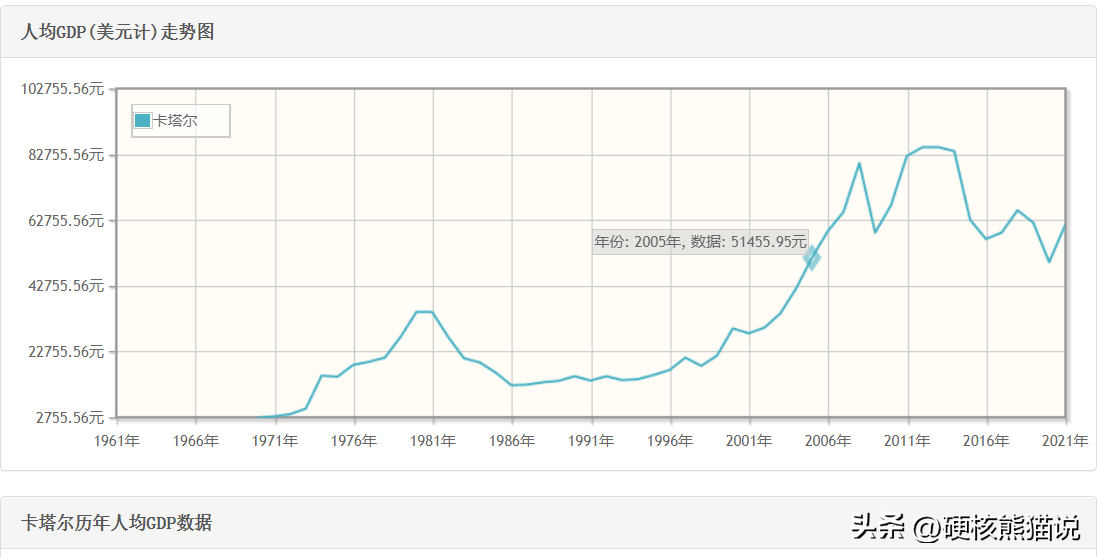This screenshot has width=1097, height=557.
Task: Open the 卡塔尔历年人均GDP数据 section heading
Action: [x=117, y=523]
